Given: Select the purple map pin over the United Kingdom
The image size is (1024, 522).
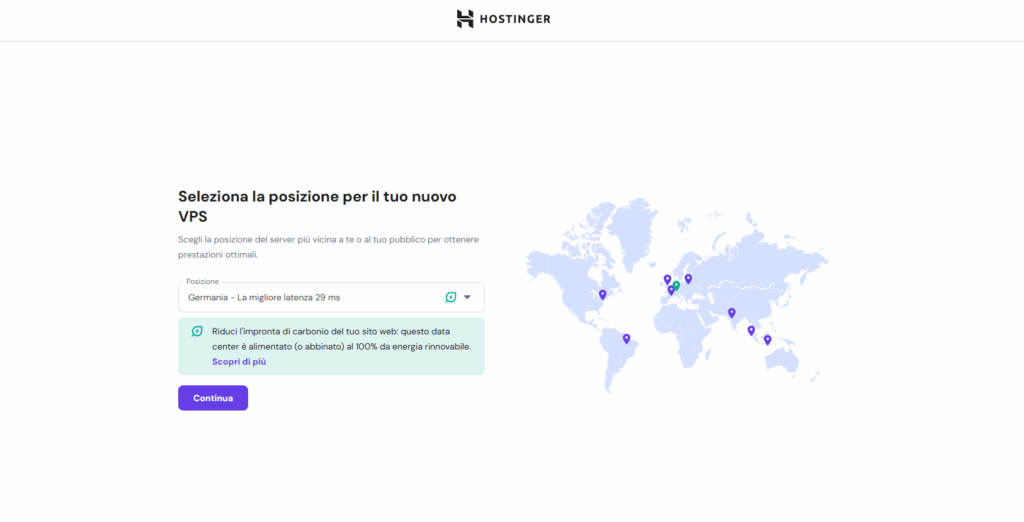Looking at the screenshot, I should click(667, 280).
